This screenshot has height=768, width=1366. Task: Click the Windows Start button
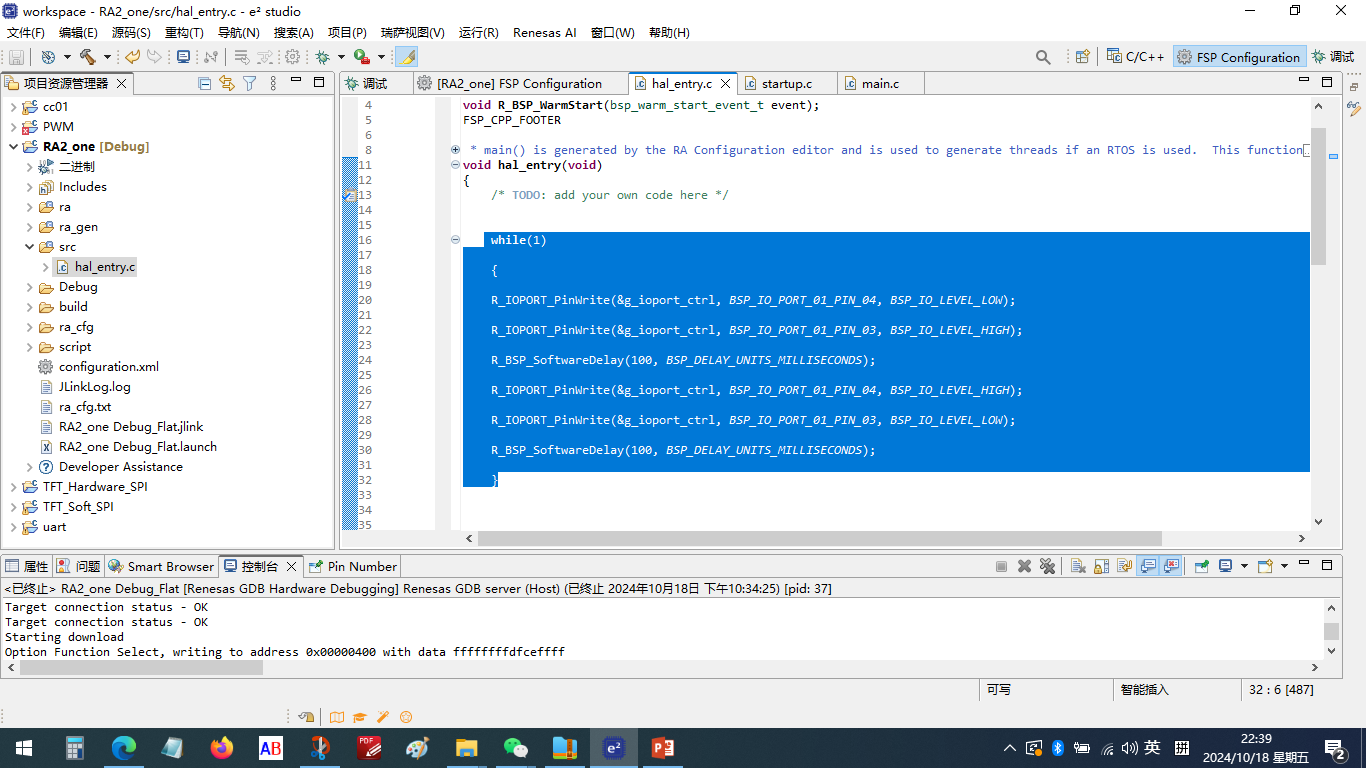[24, 748]
